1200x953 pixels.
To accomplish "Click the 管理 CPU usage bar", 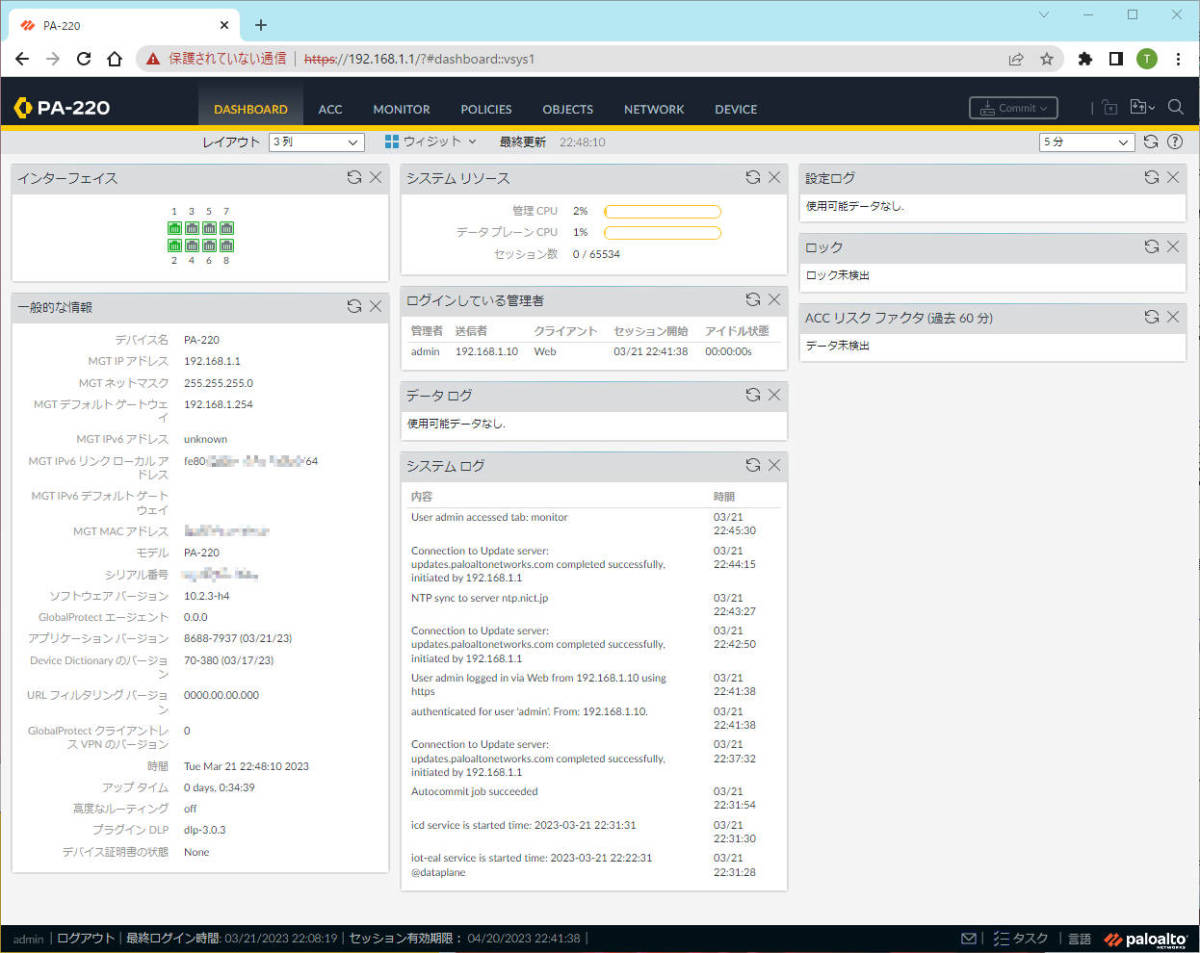I will [662, 211].
